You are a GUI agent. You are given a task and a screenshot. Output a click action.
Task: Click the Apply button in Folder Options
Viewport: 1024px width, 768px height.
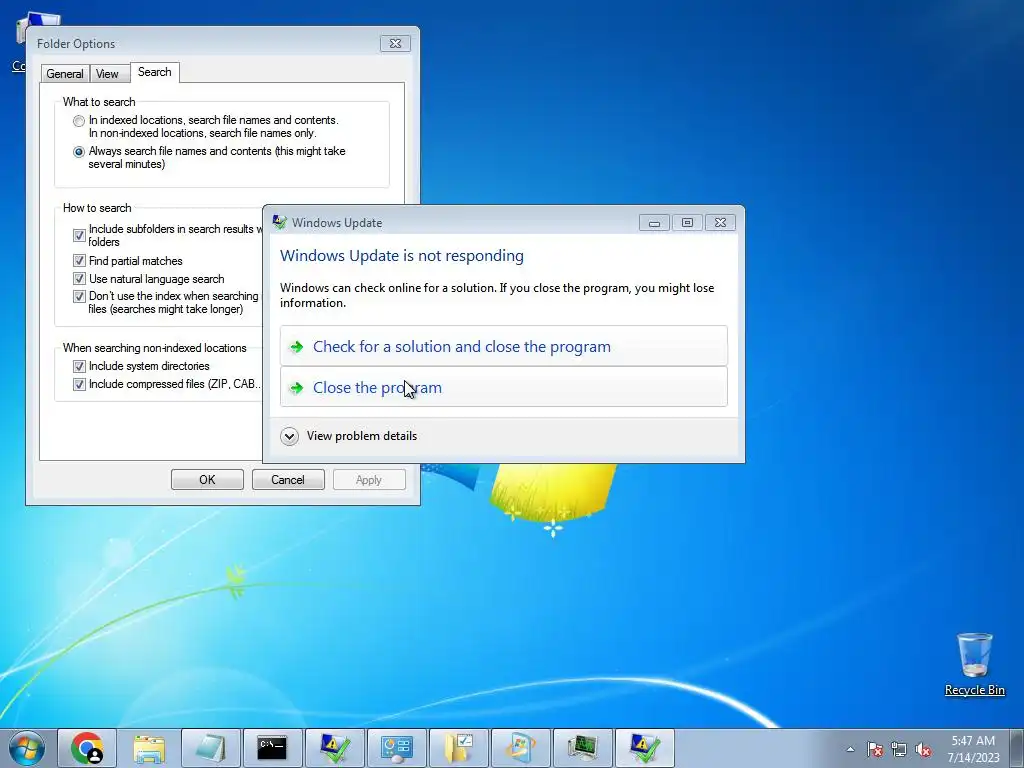click(x=369, y=479)
